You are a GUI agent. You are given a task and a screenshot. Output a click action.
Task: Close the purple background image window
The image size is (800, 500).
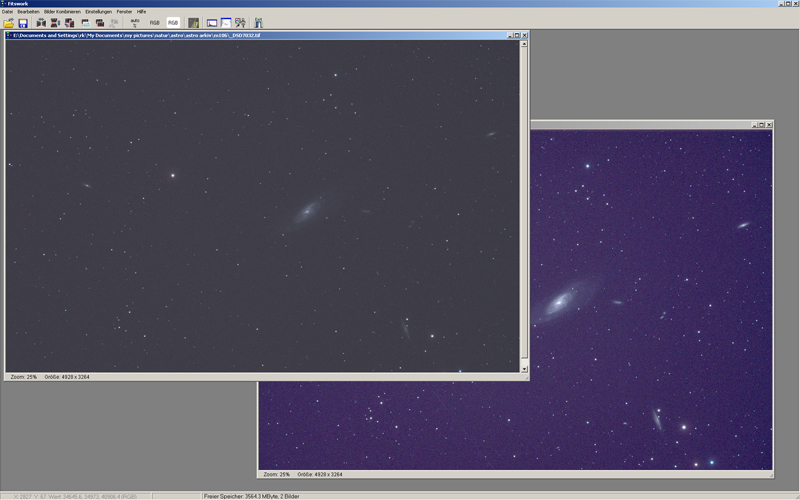coord(769,125)
